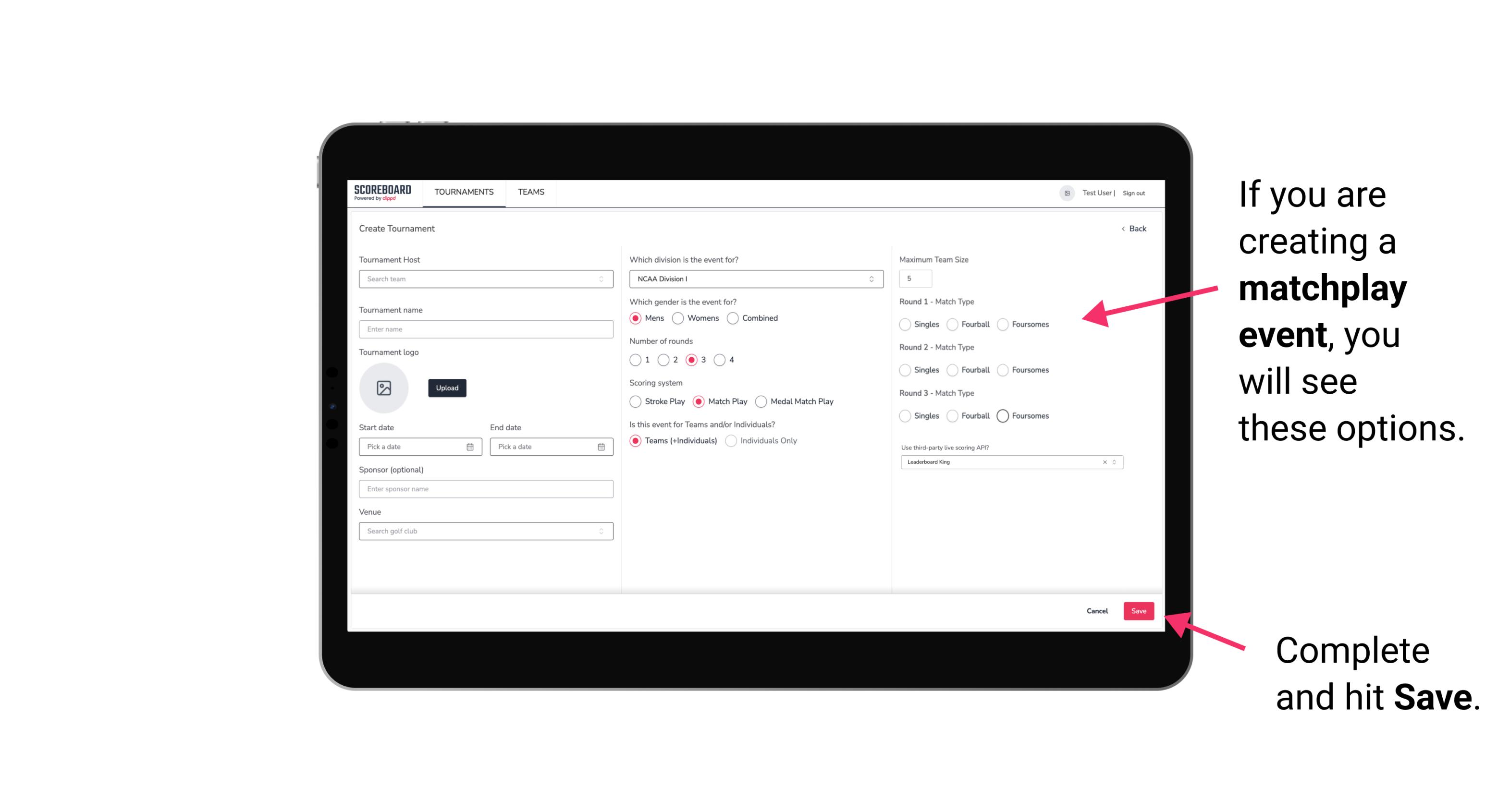
Task: Click the End date calendar icon
Action: tap(600, 446)
